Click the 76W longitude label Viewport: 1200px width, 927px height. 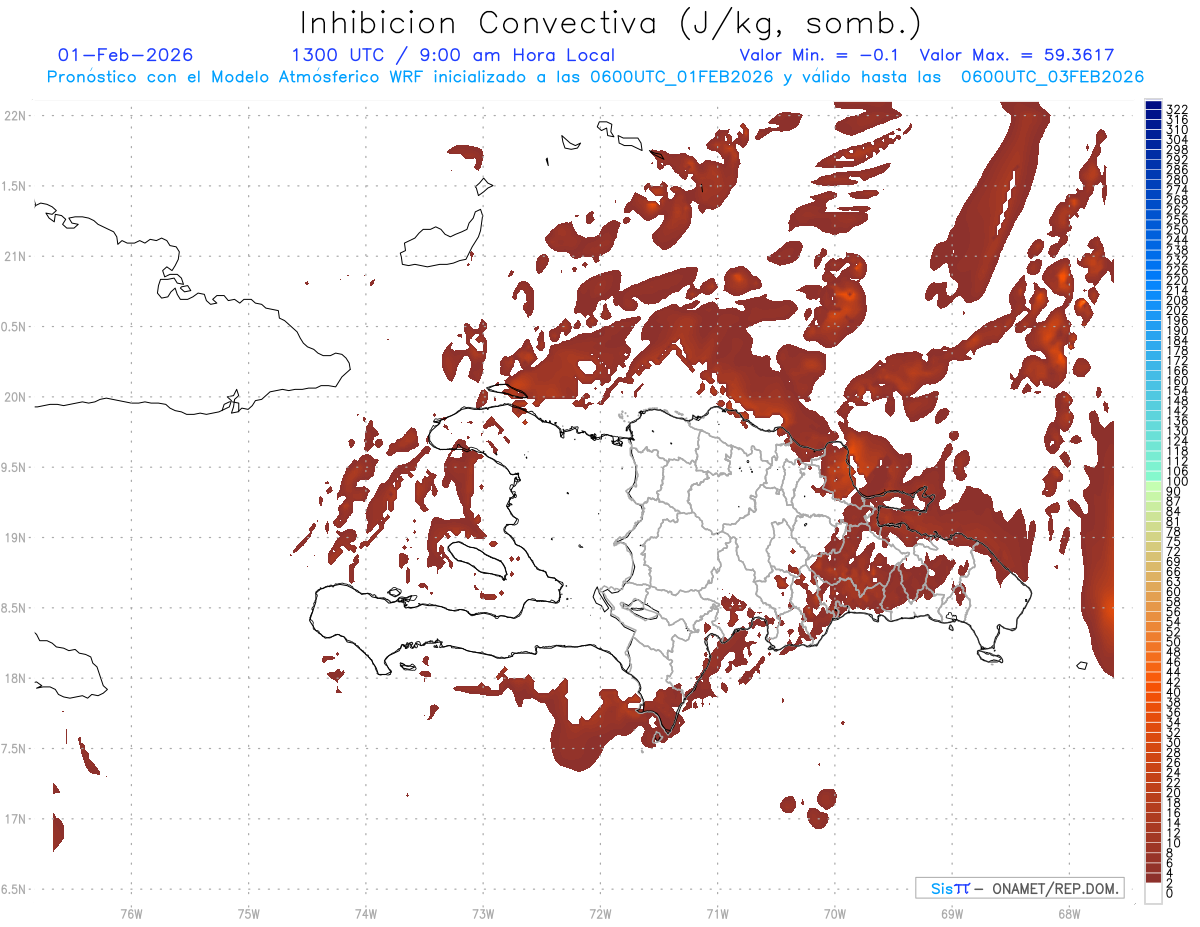click(131, 912)
